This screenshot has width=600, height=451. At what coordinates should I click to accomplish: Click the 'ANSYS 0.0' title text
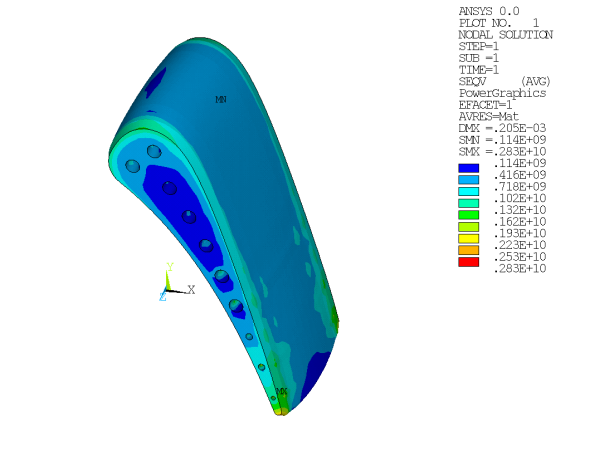tap(489, 11)
